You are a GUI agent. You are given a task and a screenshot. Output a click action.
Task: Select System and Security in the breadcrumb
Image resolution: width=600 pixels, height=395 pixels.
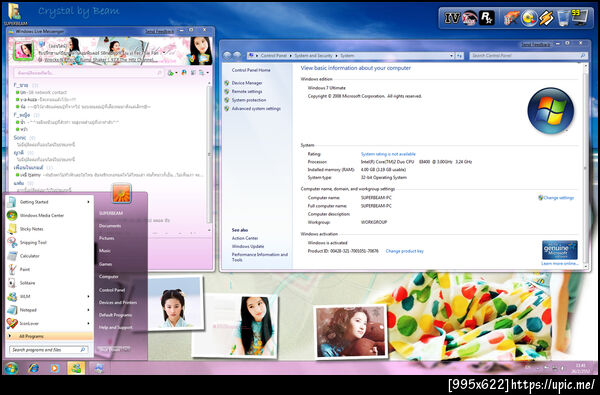click(x=313, y=56)
